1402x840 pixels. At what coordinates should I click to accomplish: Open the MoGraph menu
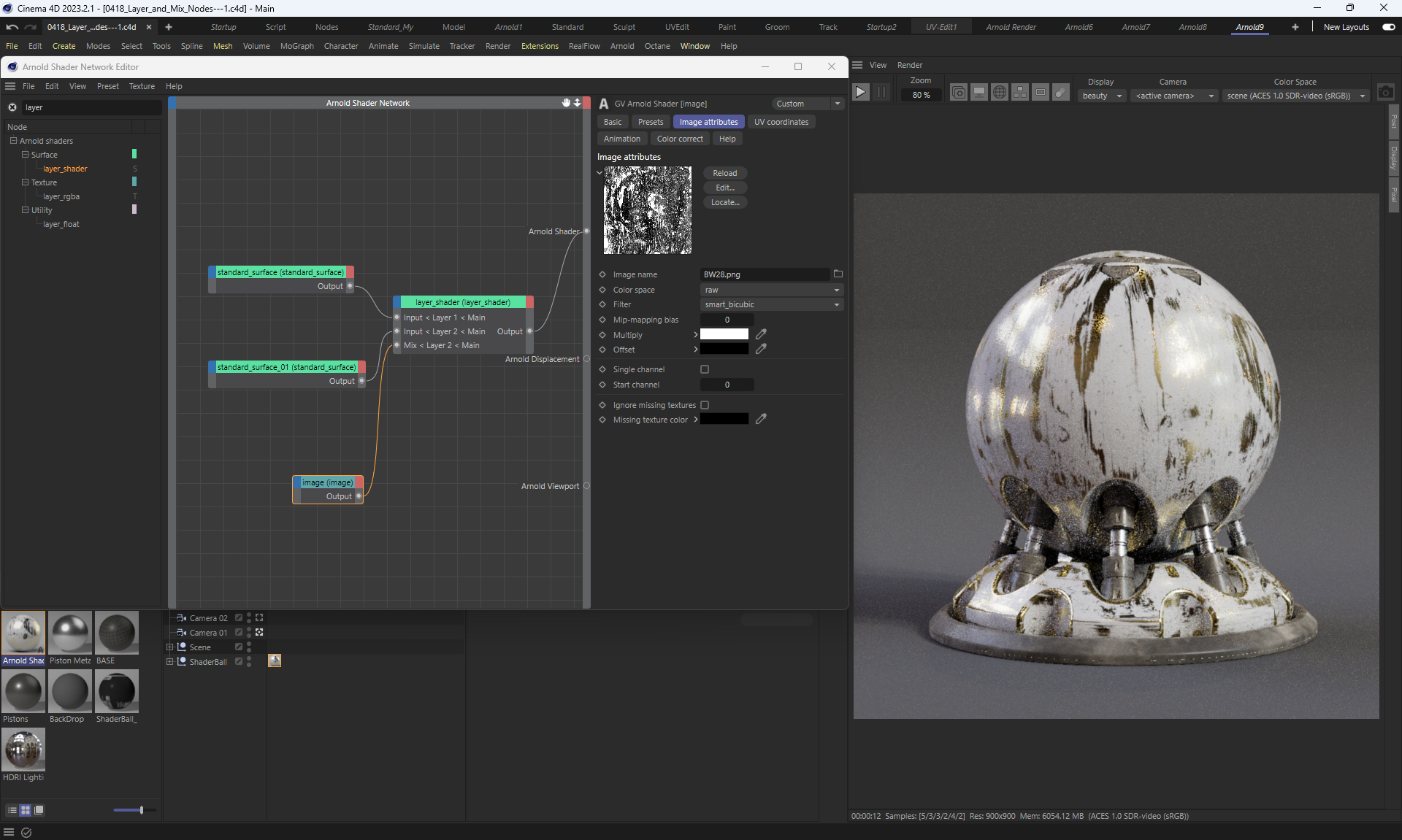[x=296, y=46]
